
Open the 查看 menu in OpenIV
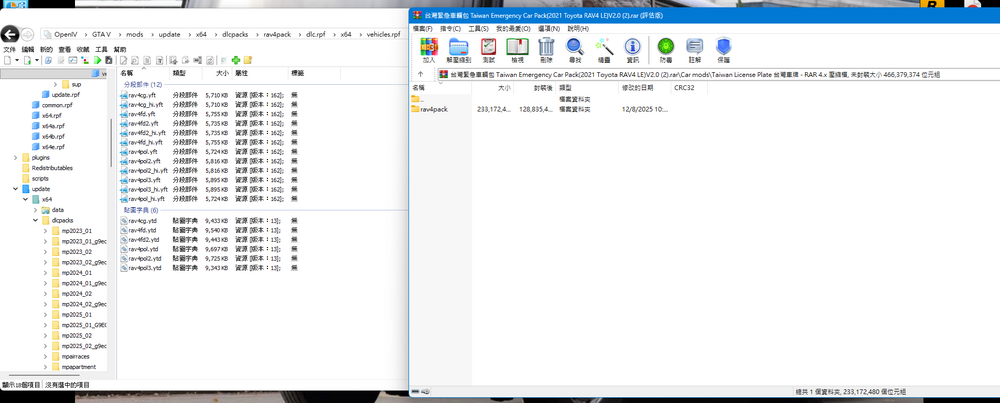[65, 49]
